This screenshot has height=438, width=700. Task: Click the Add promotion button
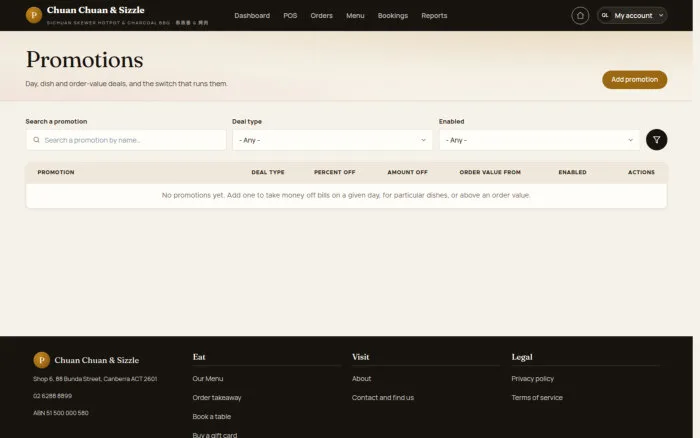[x=634, y=79]
